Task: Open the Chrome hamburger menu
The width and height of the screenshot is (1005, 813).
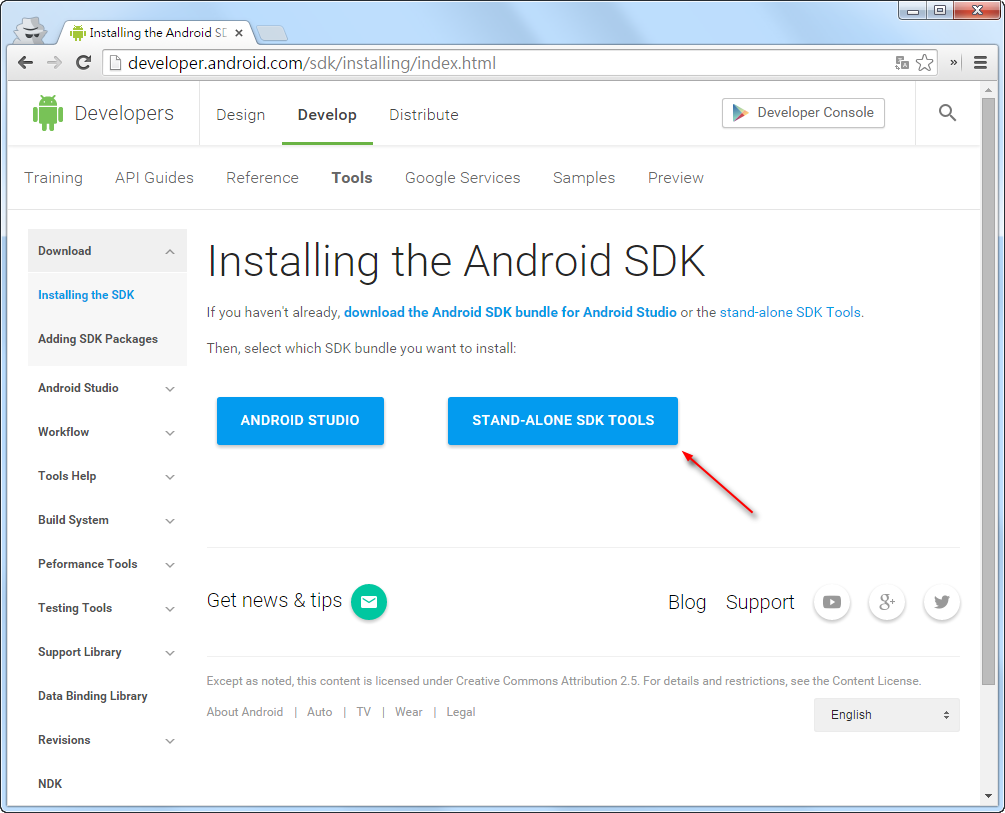Action: [980, 63]
